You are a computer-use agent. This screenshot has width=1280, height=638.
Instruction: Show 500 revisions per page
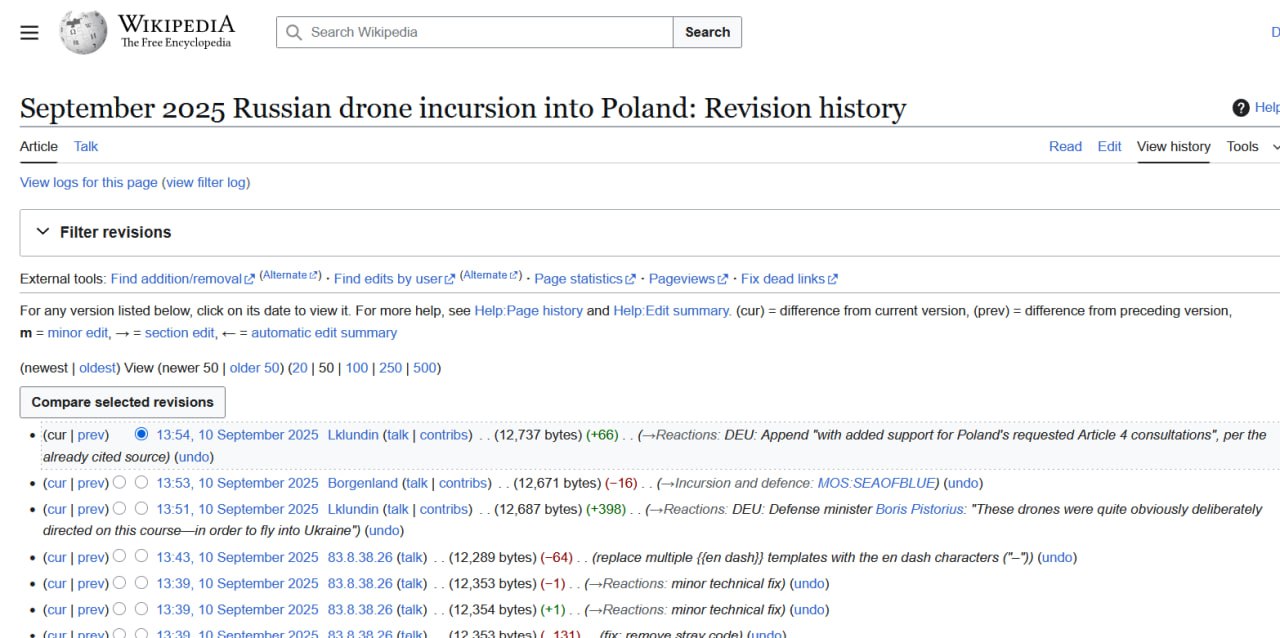pyautogui.click(x=425, y=367)
